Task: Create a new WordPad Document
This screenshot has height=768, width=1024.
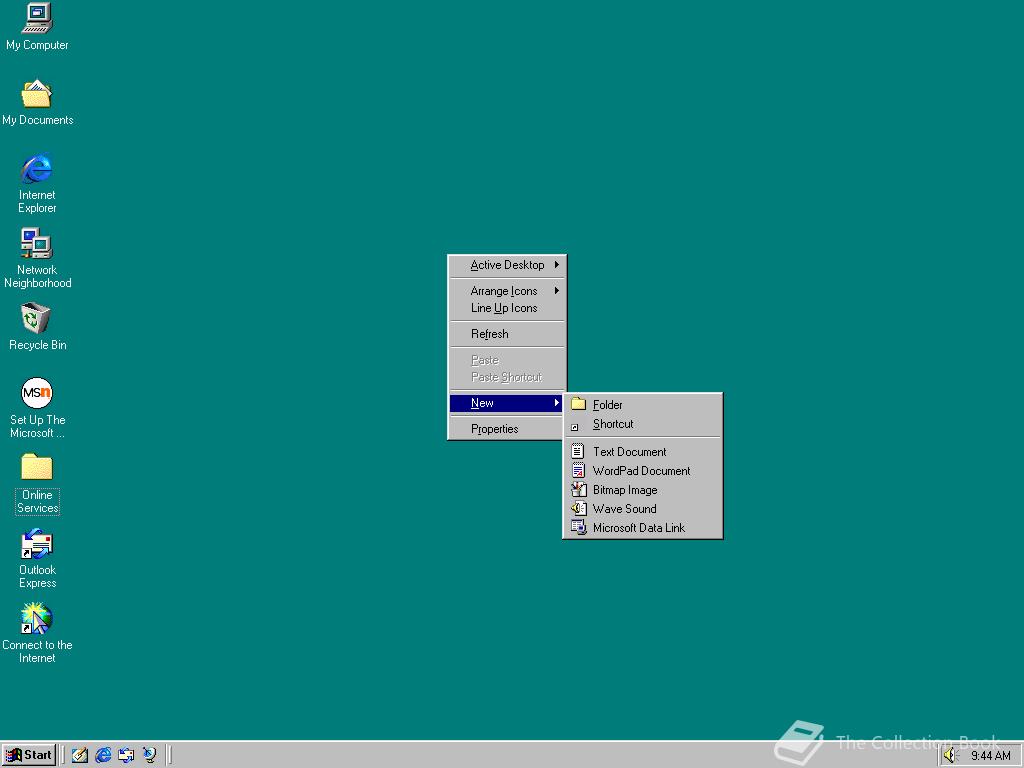Action: [x=643, y=470]
